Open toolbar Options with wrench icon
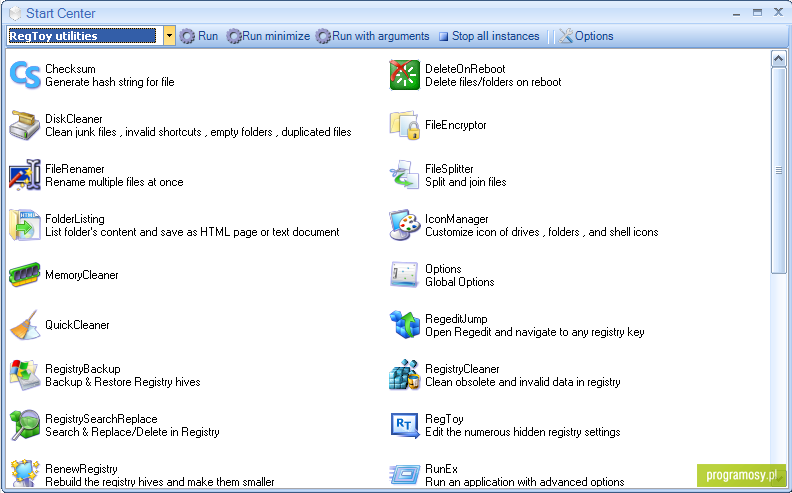Screen dimensions: 792x493 point(586,36)
